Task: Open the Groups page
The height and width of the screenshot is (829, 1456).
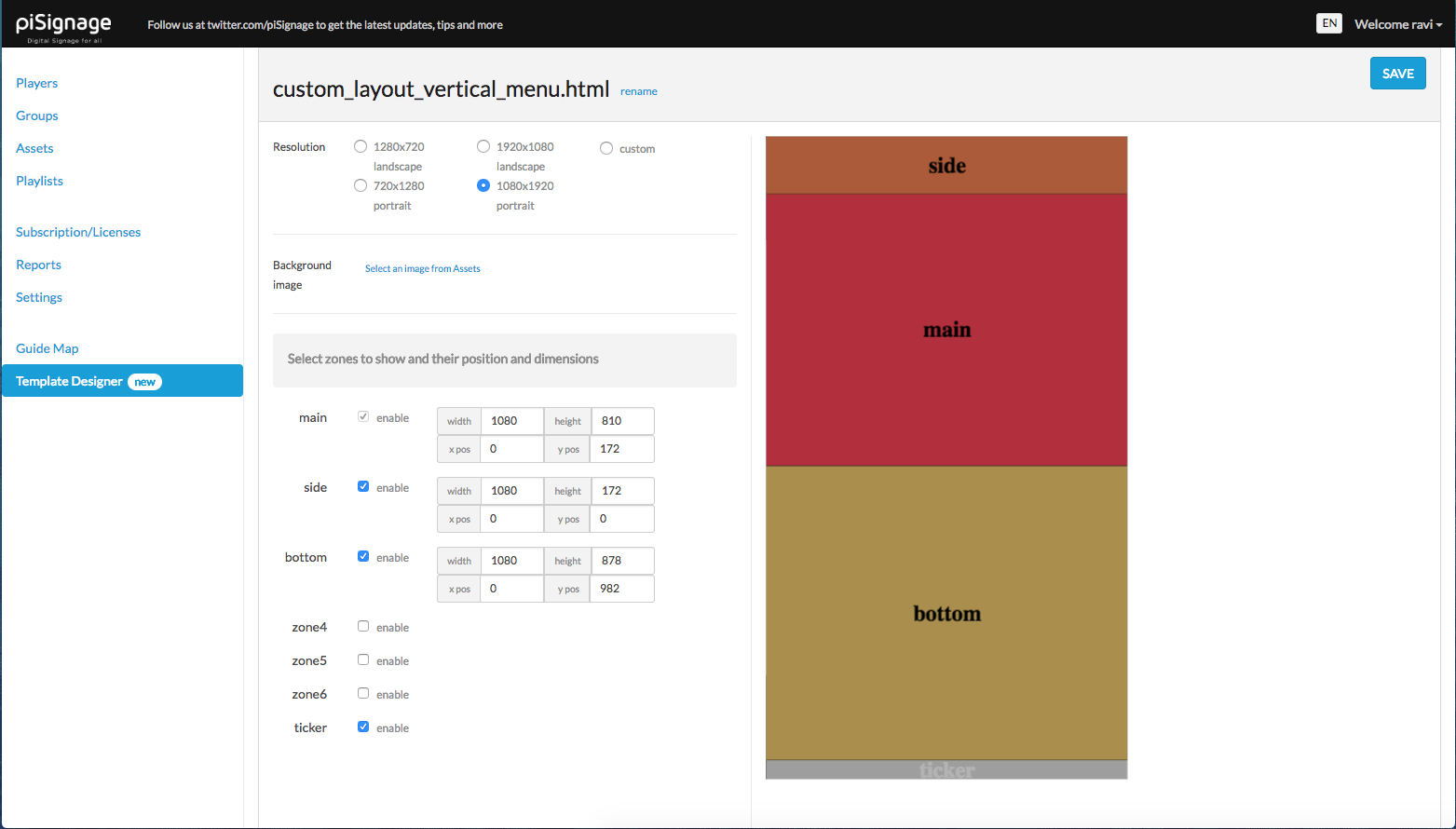Action: tap(37, 116)
